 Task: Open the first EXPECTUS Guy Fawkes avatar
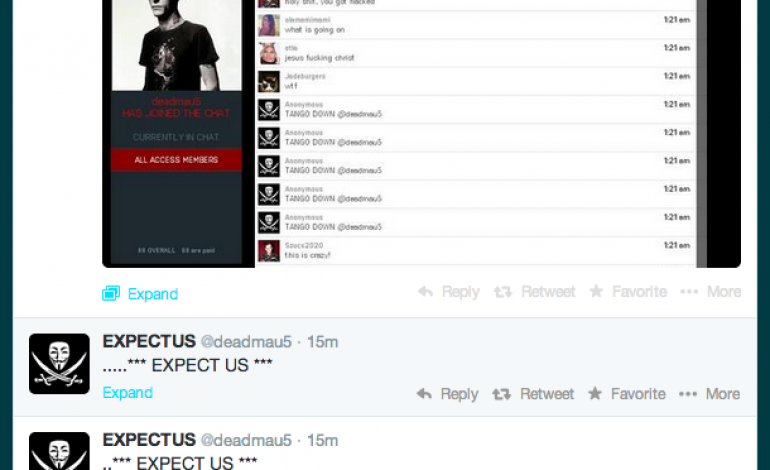pyautogui.click(x=59, y=363)
